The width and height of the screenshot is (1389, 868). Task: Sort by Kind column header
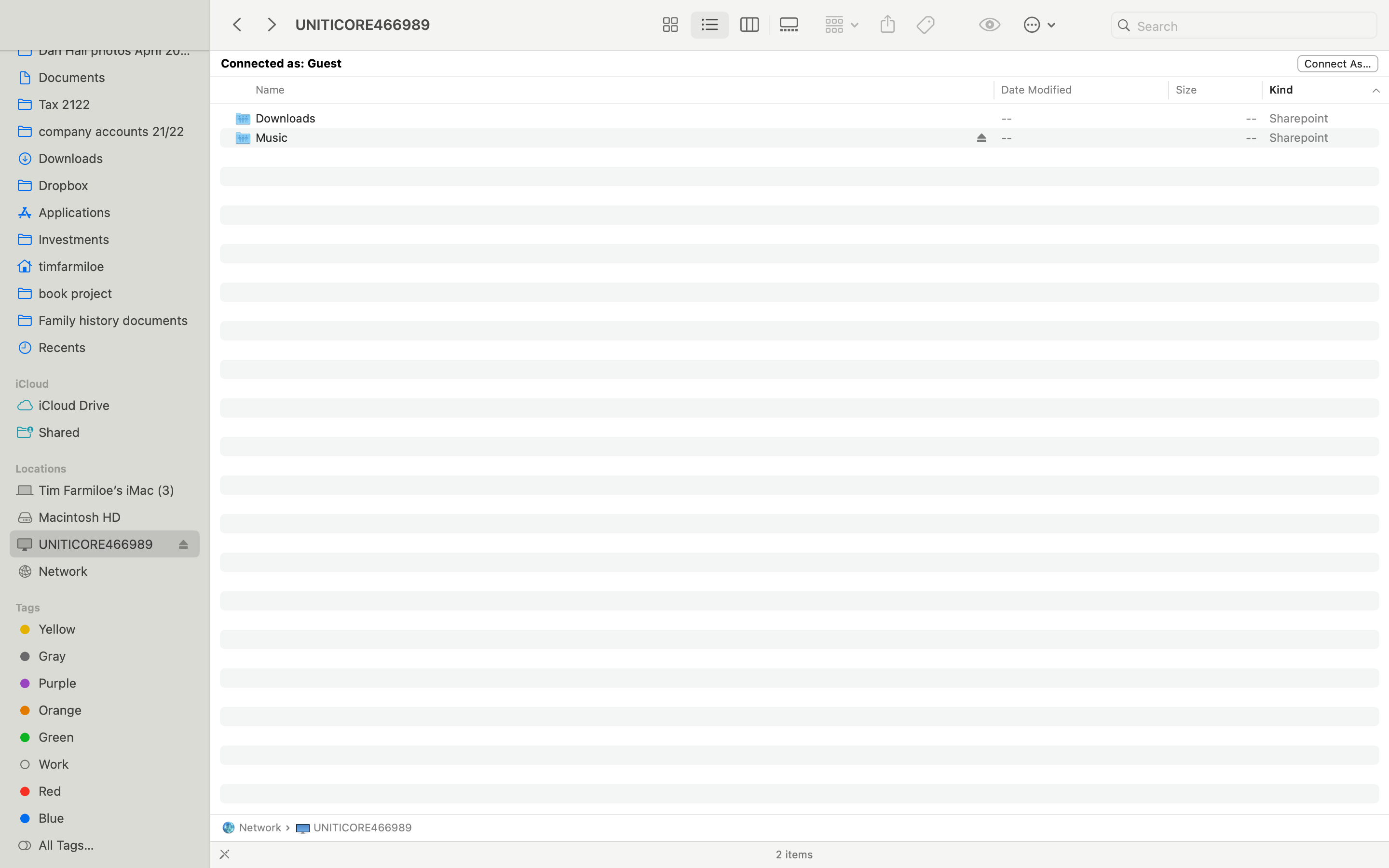click(1280, 90)
